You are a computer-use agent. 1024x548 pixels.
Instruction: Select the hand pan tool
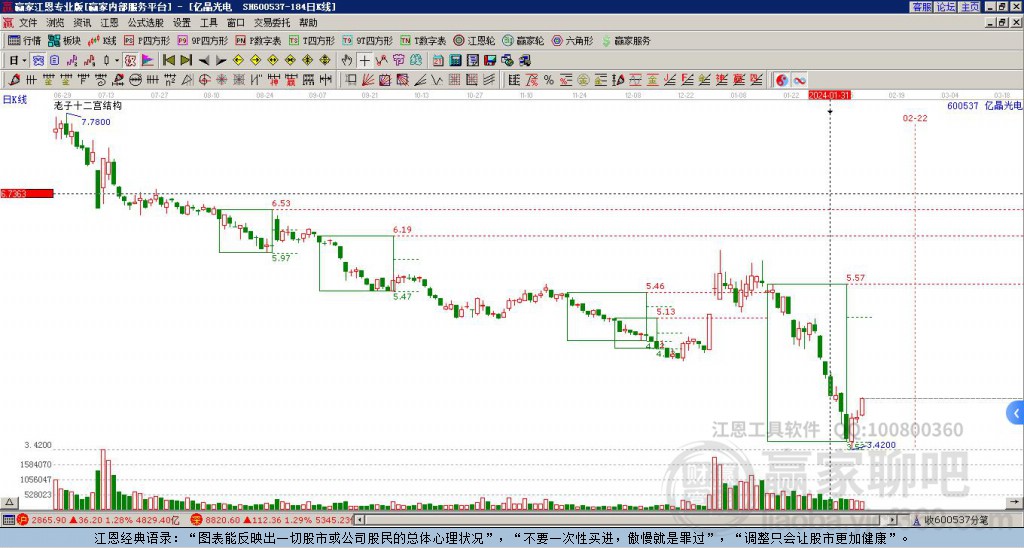pos(347,61)
